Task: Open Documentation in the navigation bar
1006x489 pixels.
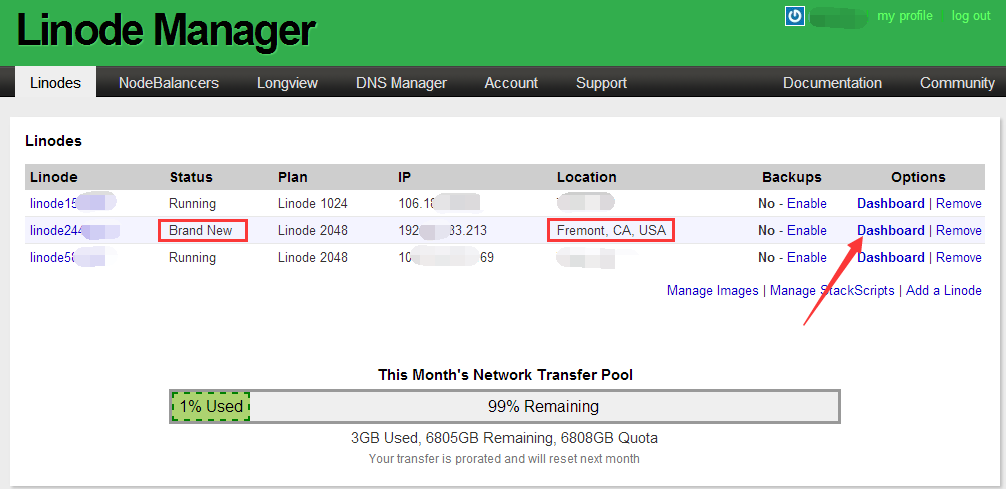Action: coord(832,83)
